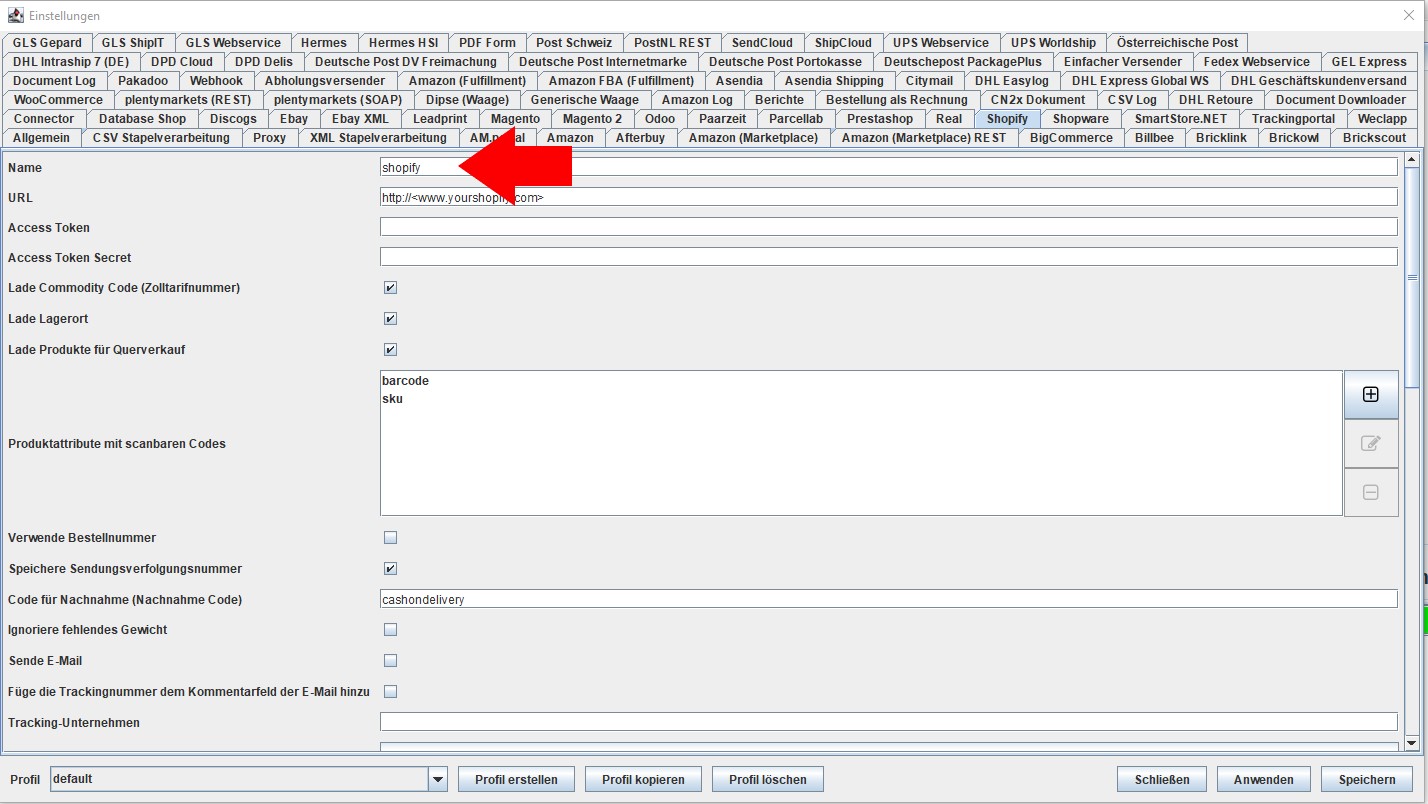Screen dimensions: 1428x804
Task: Select the plentymarkets (REST) tab
Action: click(x=189, y=100)
